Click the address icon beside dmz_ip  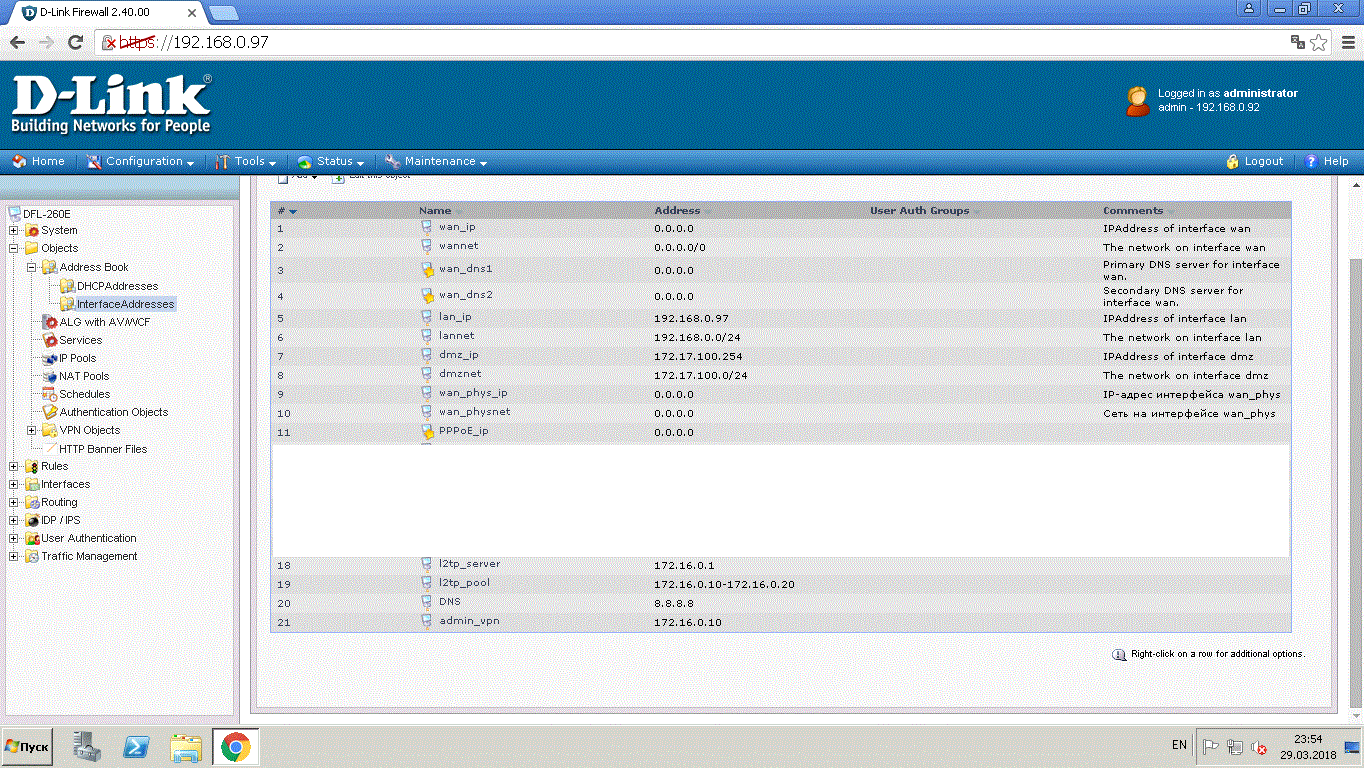point(426,355)
